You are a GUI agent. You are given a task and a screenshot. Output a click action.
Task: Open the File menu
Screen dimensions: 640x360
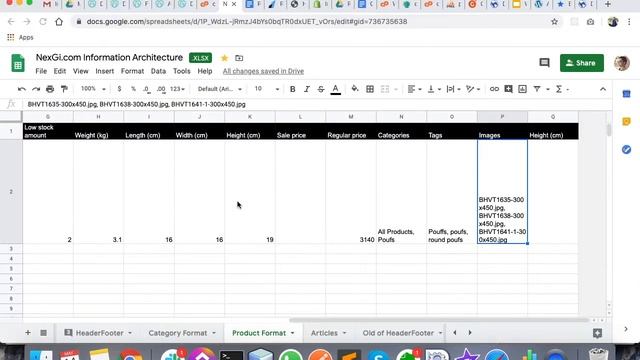click(41, 71)
